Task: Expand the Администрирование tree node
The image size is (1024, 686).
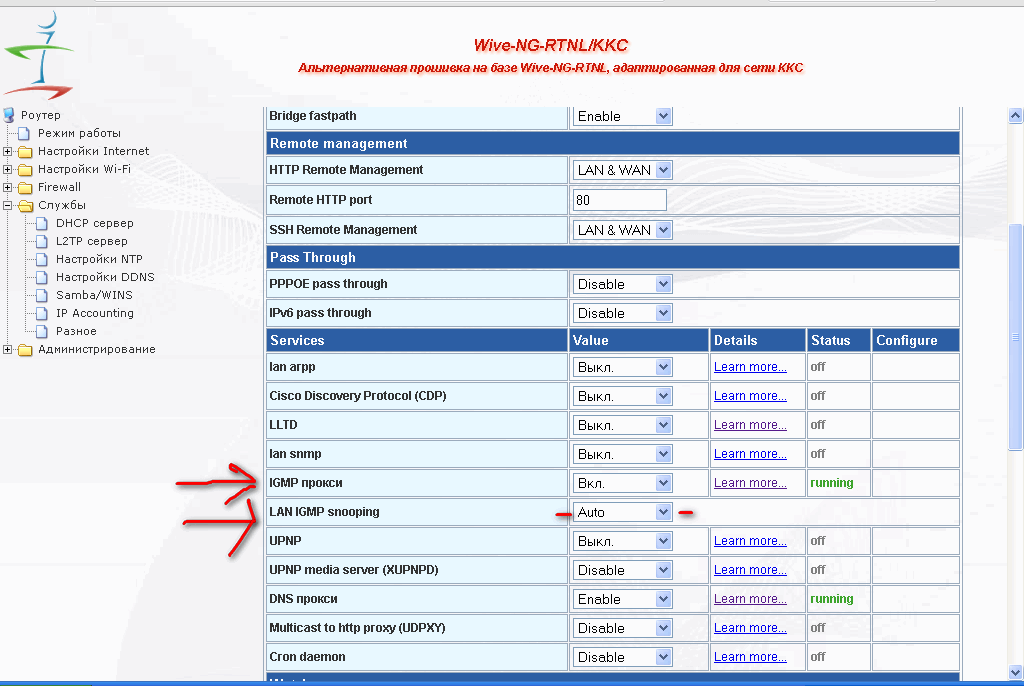Action: point(8,350)
